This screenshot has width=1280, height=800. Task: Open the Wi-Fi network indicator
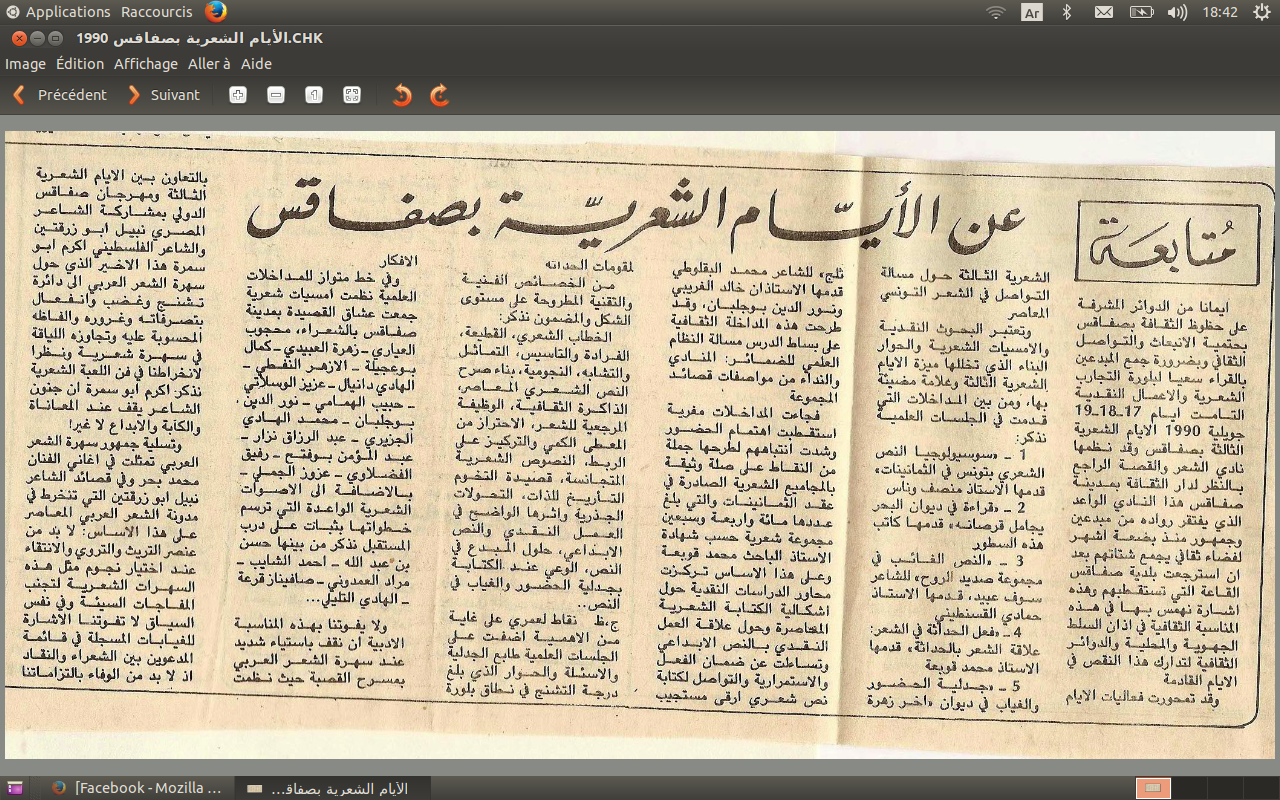(x=995, y=12)
